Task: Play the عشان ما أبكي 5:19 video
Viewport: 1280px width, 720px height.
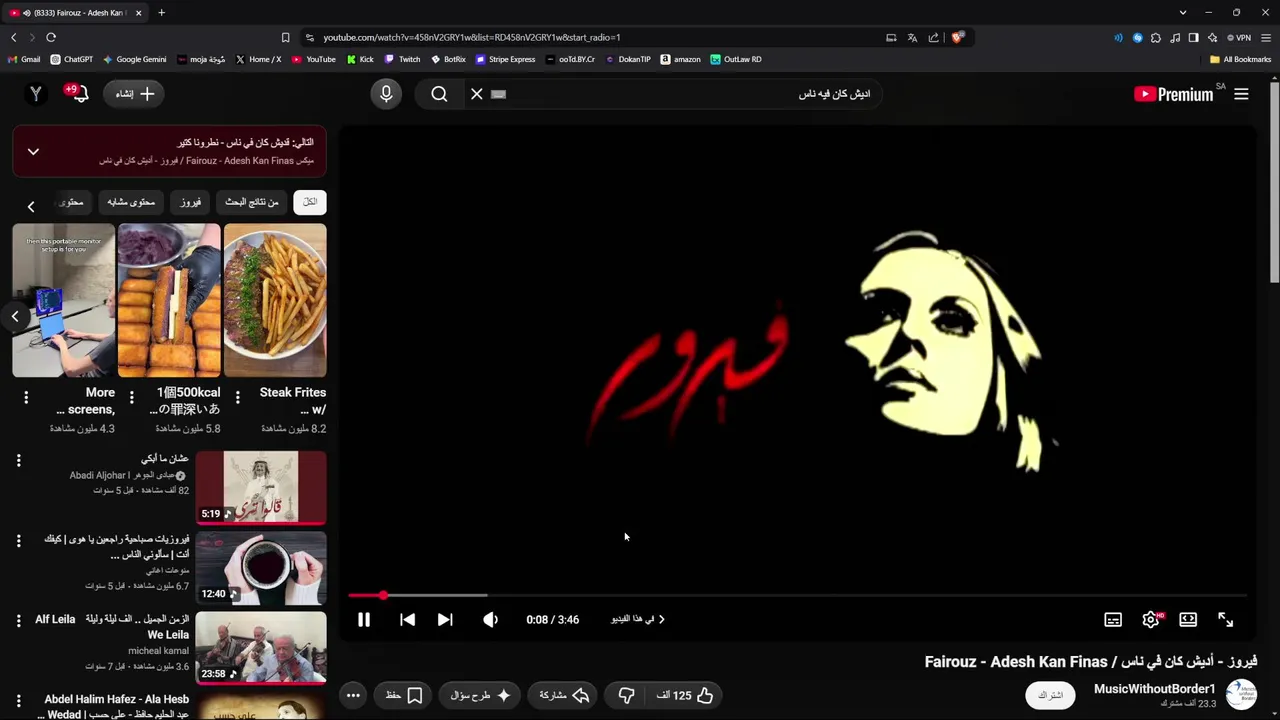Action: tap(261, 488)
